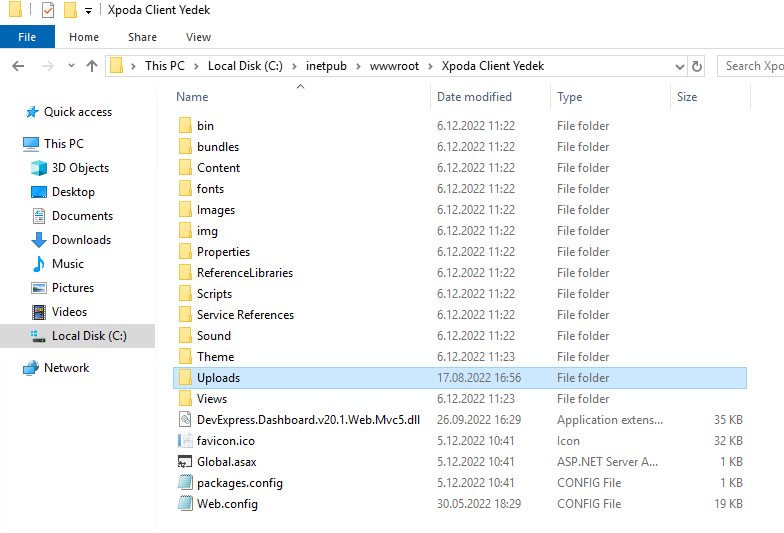Select Network in the navigation pane
This screenshot has height=533, width=784.
[66, 368]
